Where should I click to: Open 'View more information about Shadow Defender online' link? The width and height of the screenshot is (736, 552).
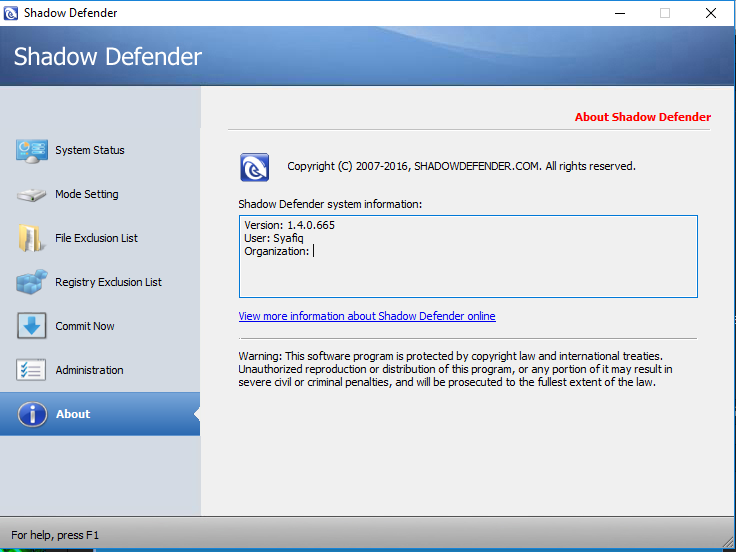[x=367, y=316]
